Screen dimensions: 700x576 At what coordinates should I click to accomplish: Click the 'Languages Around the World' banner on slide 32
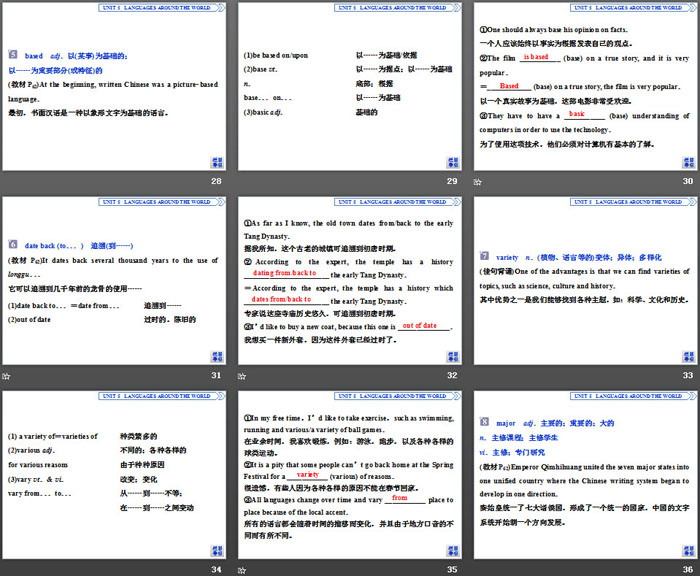point(397,202)
